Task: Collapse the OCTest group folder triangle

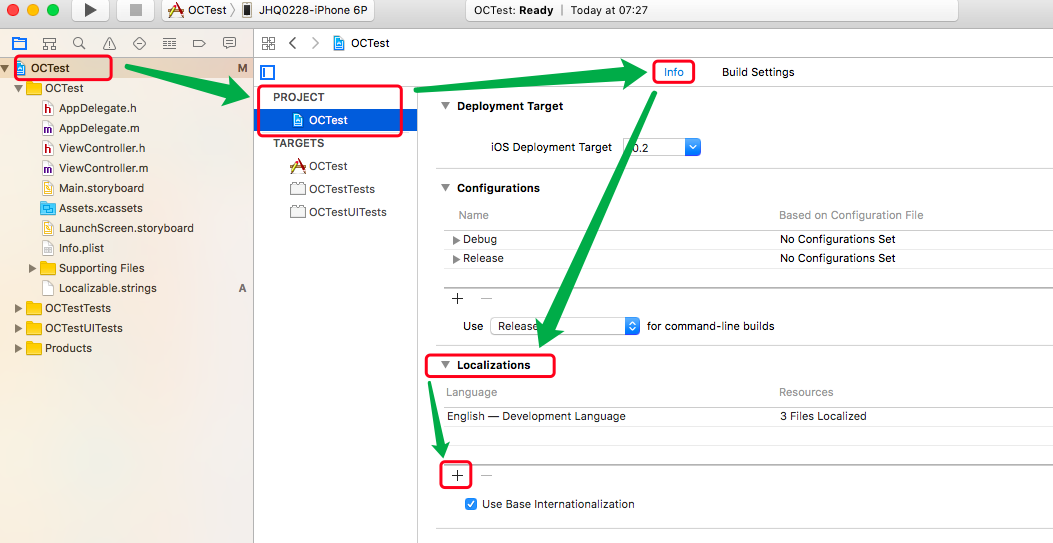Action: click(x=19, y=88)
